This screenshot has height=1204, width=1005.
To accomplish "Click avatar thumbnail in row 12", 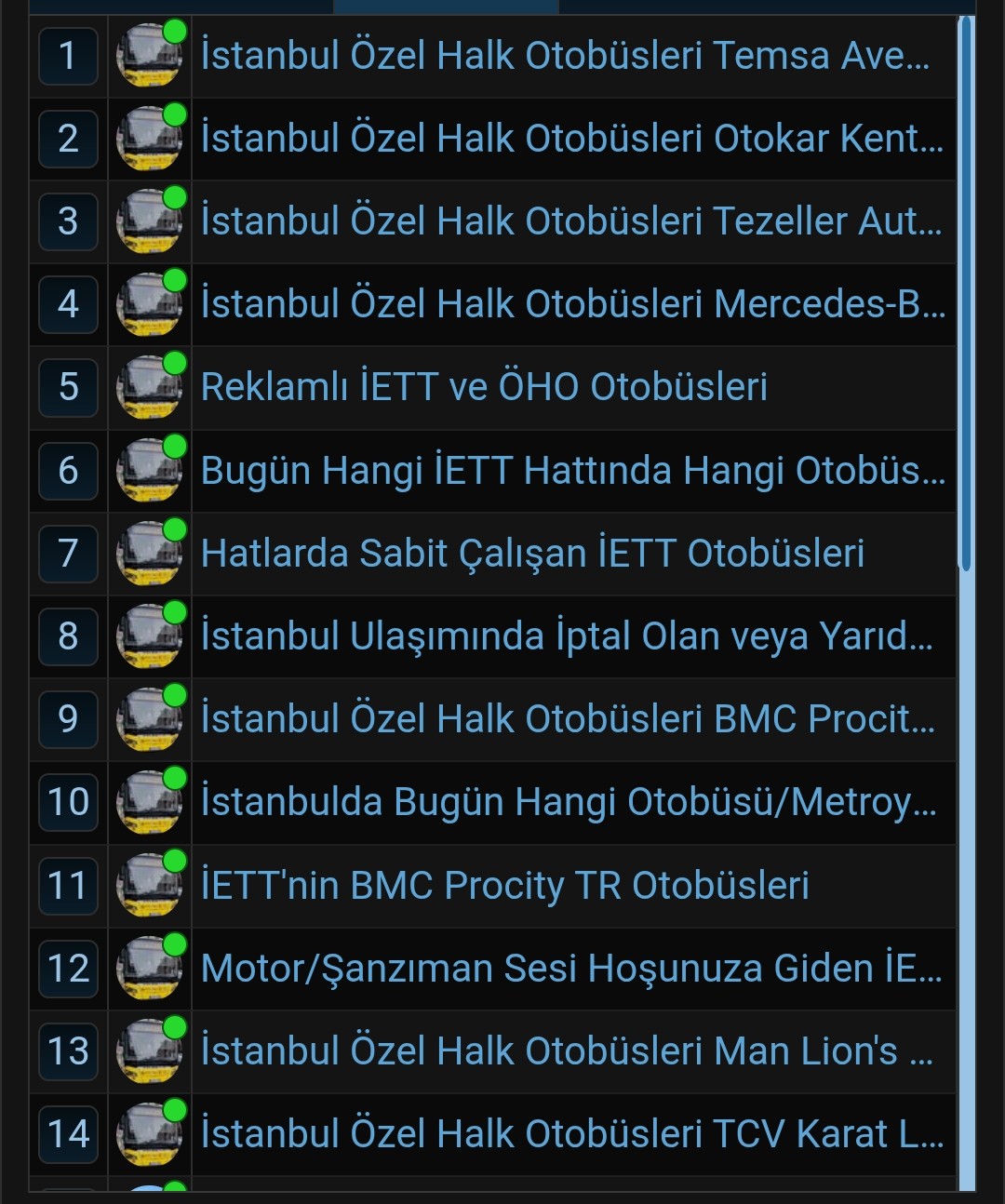I will [x=149, y=969].
